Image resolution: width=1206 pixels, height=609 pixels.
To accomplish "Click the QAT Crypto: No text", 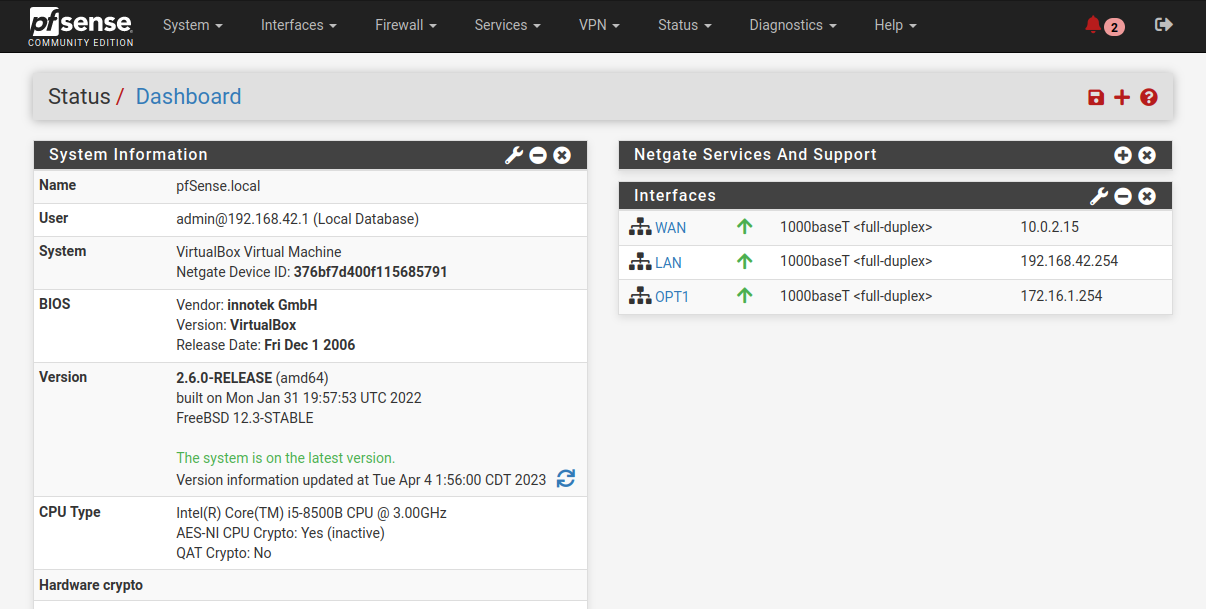I will tap(224, 553).
